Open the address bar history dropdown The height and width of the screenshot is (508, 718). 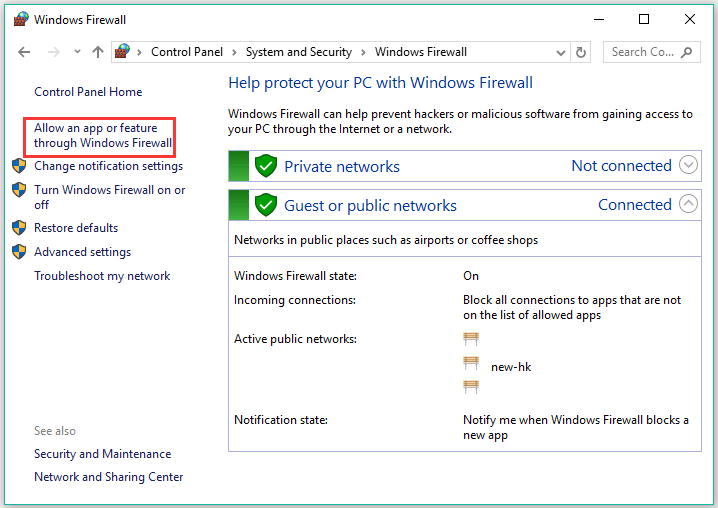pos(560,53)
